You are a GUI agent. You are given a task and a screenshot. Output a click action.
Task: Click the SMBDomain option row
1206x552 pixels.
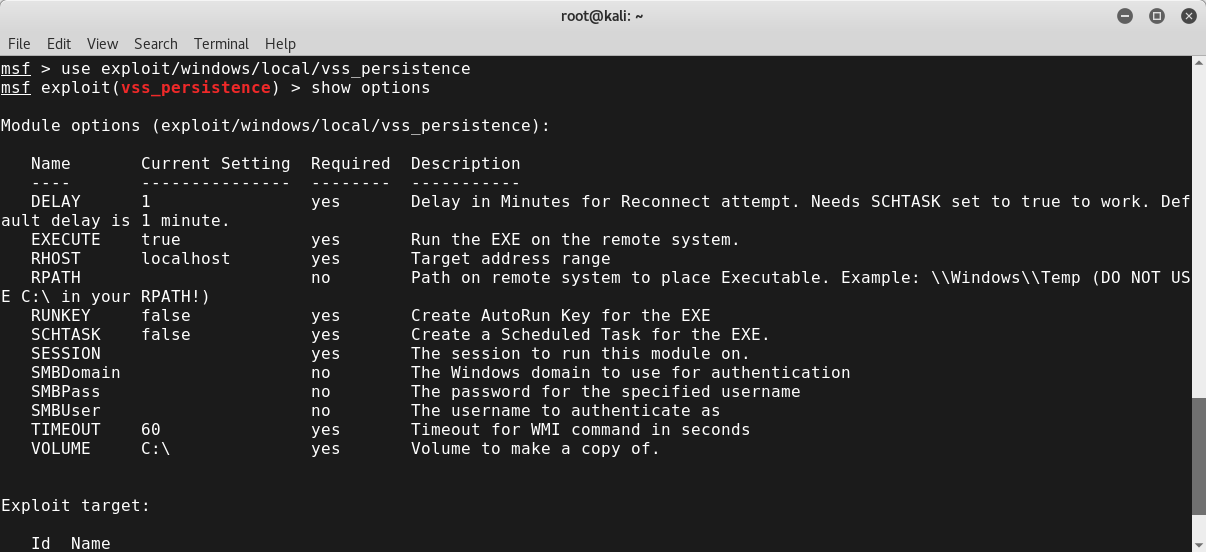[x=441, y=373]
